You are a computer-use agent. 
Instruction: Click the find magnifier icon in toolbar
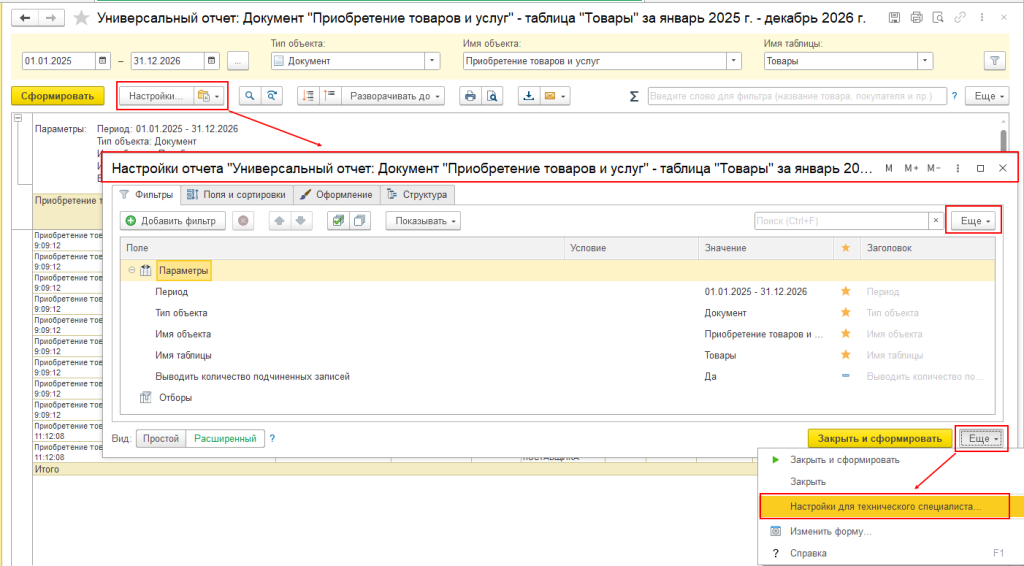(x=248, y=96)
